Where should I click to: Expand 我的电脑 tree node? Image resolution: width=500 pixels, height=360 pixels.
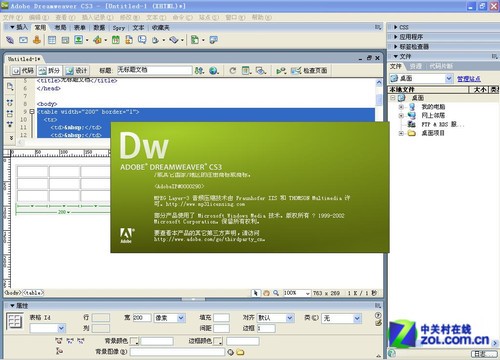pyautogui.click(x=401, y=107)
